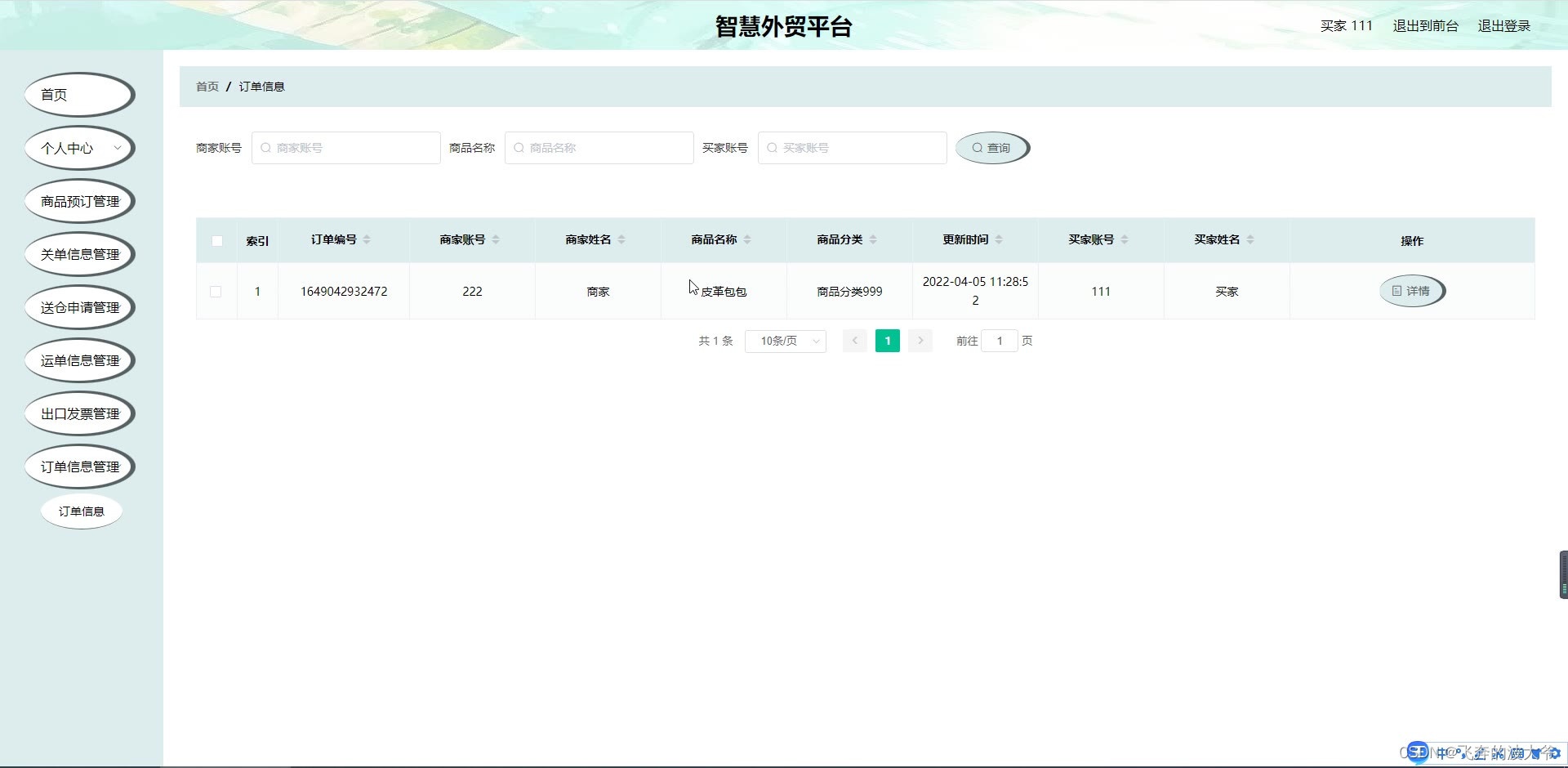Open 商品预订管理 in the sidebar
This screenshot has width=1568, height=768.
coord(79,201)
